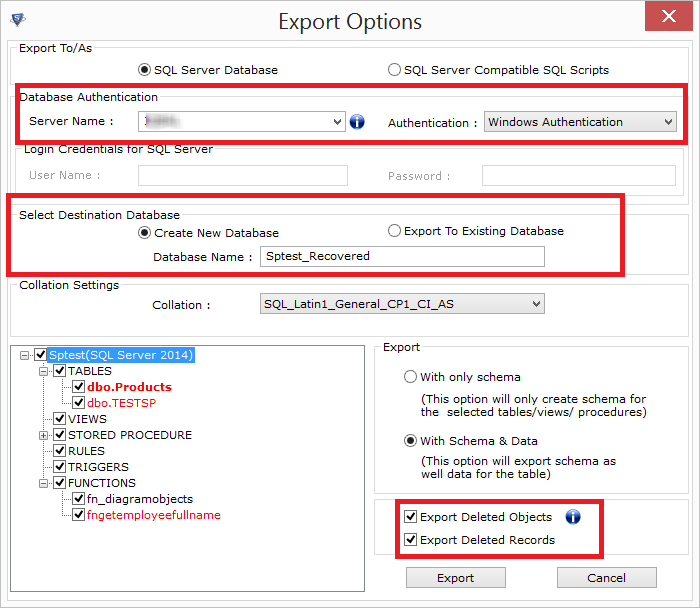Toggle the Export Deleted Objects checkbox
This screenshot has height=608, width=700.
(410, 517)
